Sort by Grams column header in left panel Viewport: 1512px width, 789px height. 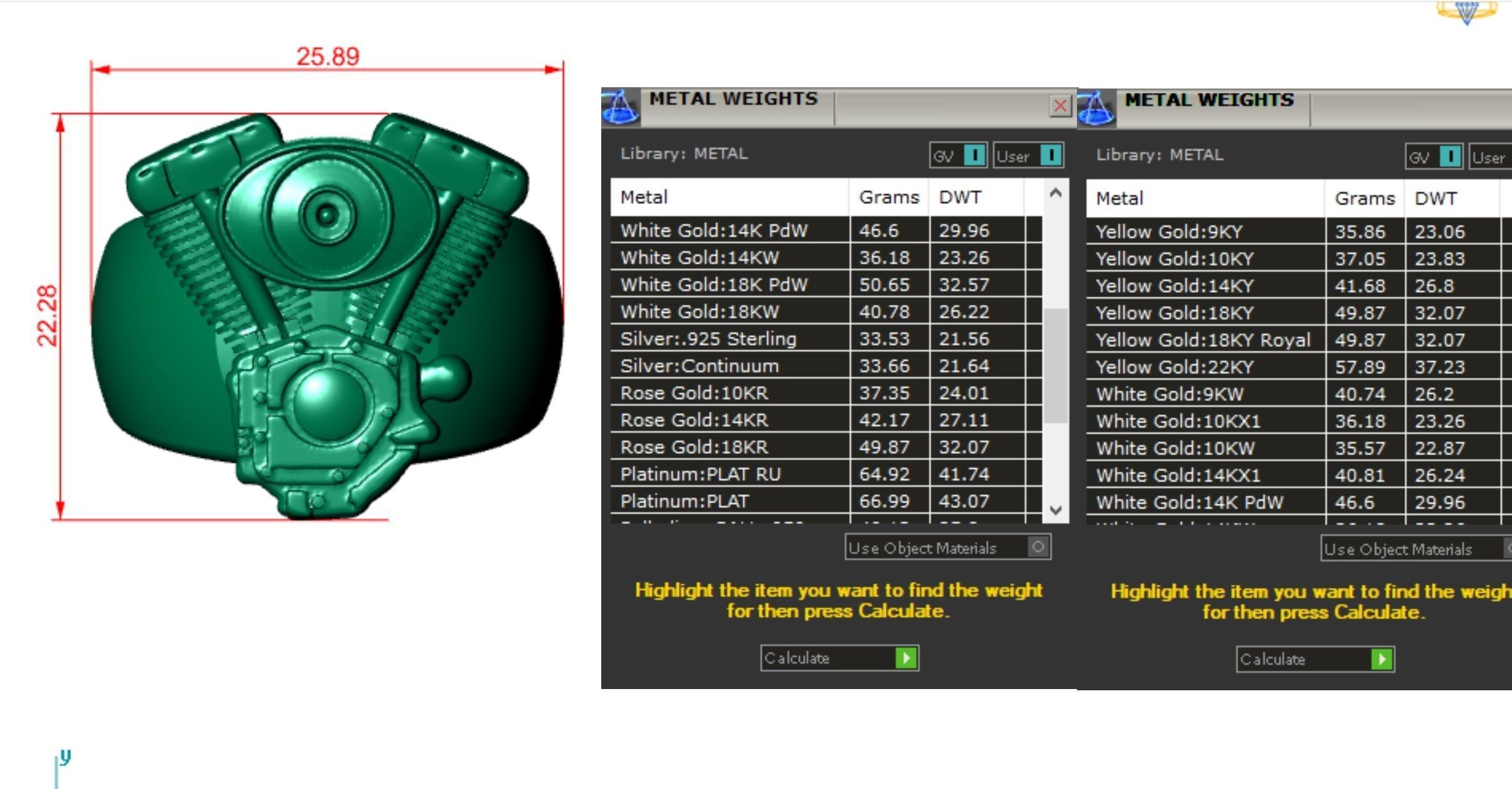coord(888,197)
